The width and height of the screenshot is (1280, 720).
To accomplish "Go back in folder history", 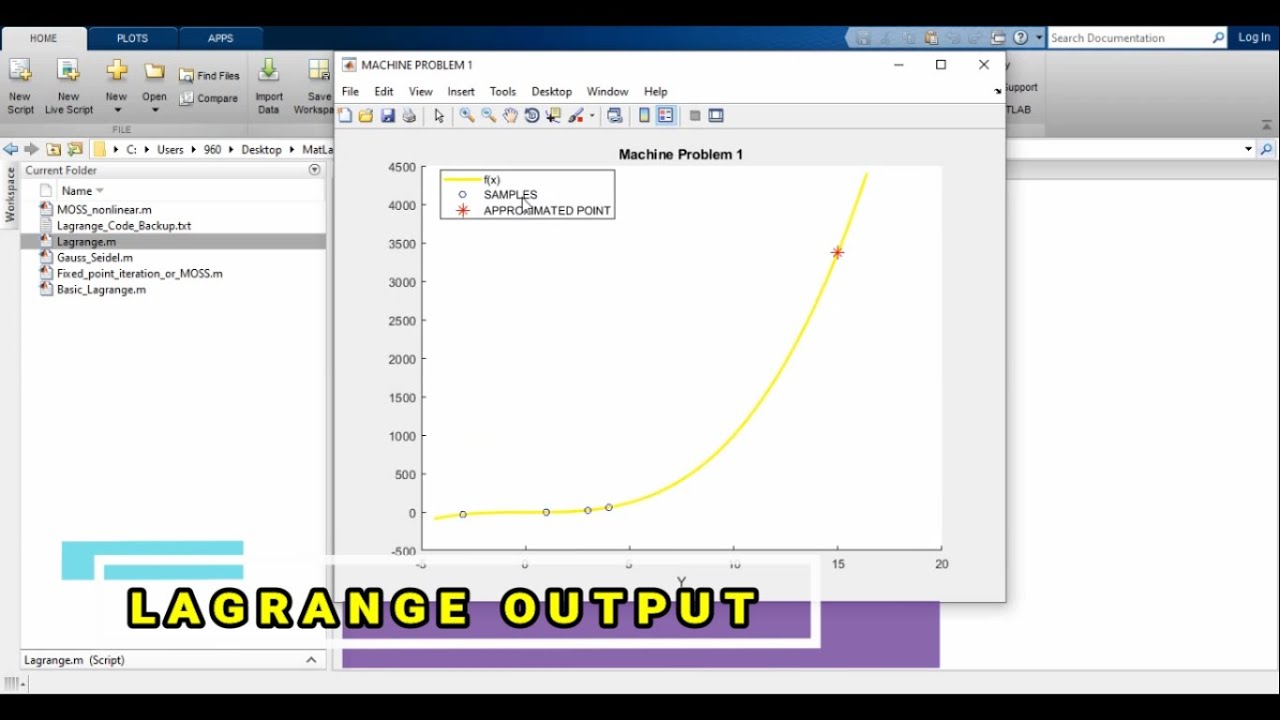I will (11, 149).
